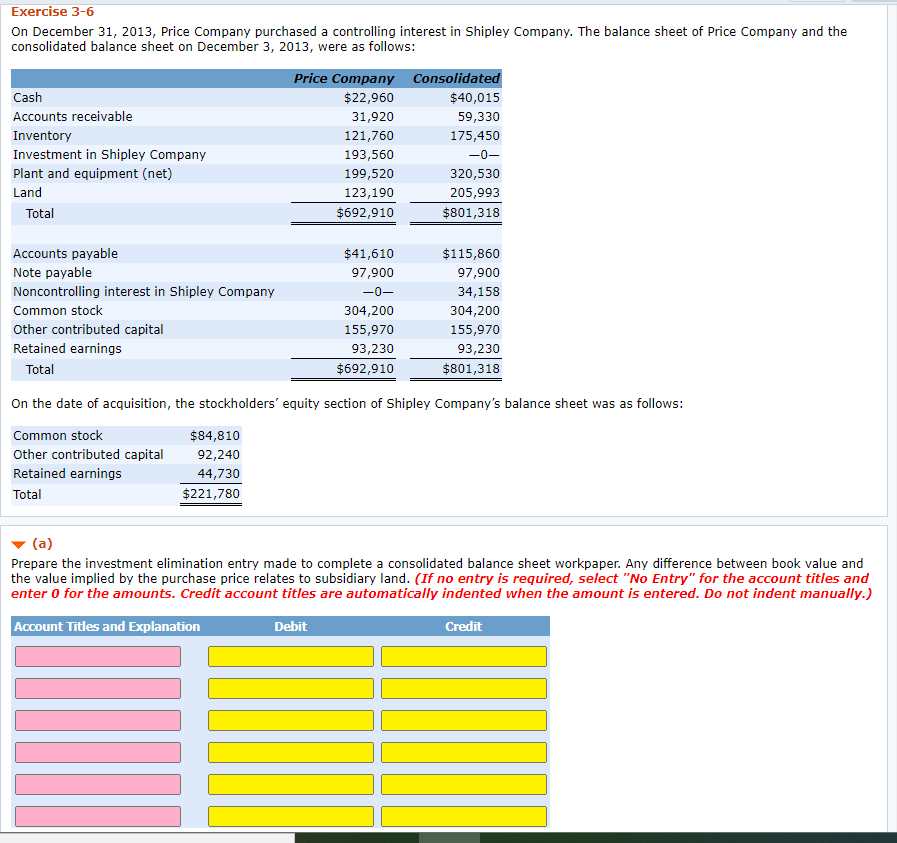Click the third row Credit field
The image size is (897, 843).
(x=464, y=720)
